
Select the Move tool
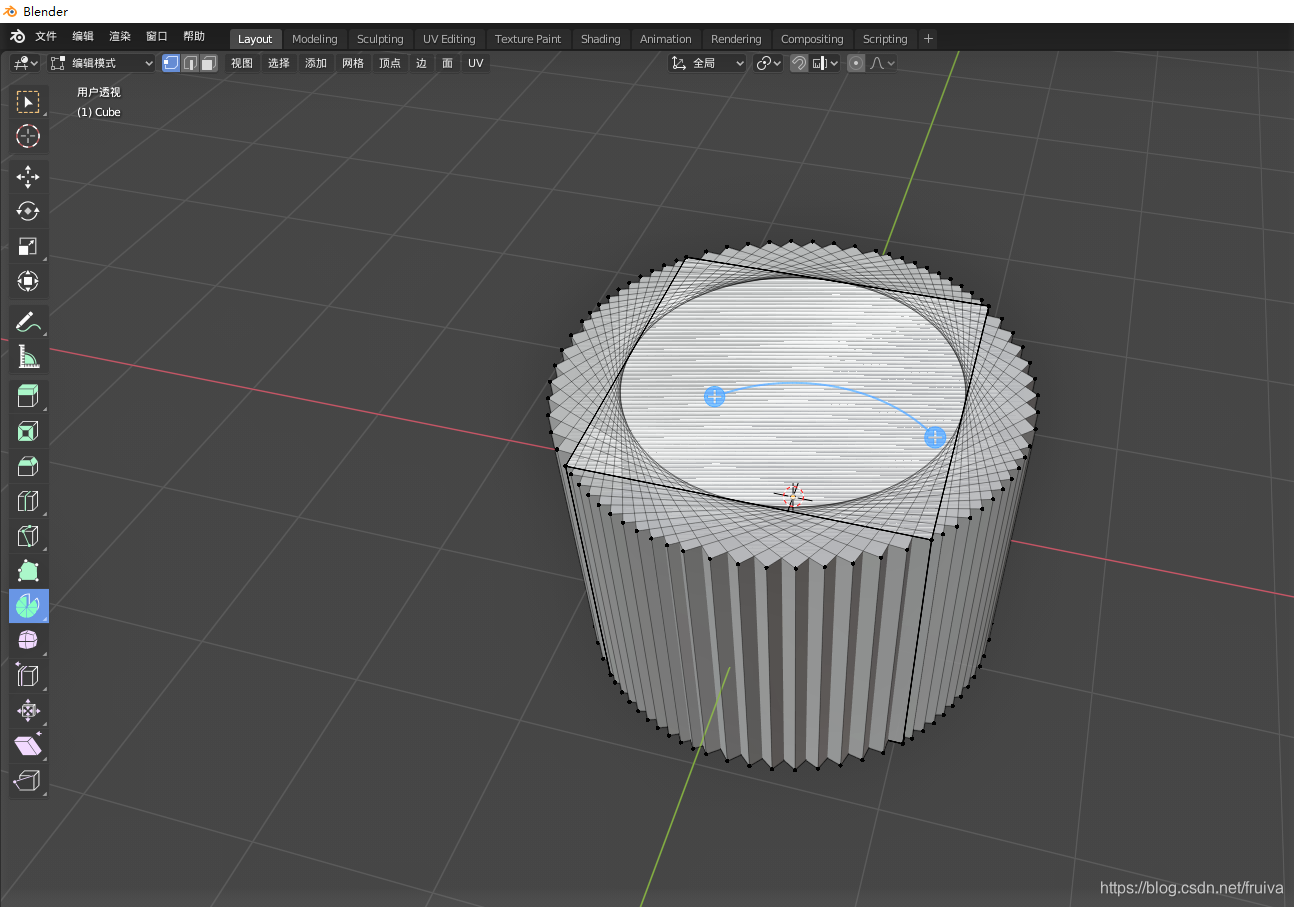(x=28, y=177)
